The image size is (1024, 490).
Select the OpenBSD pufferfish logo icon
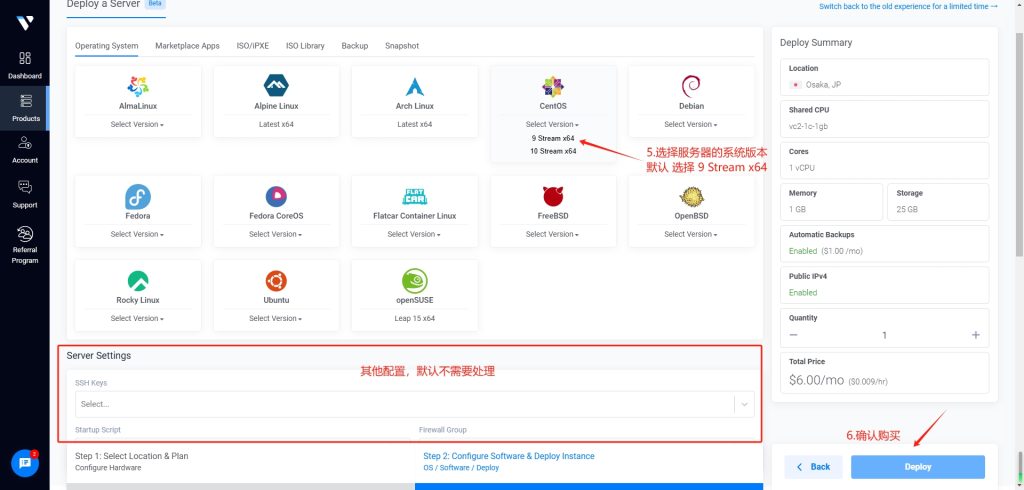pos(691,196)
